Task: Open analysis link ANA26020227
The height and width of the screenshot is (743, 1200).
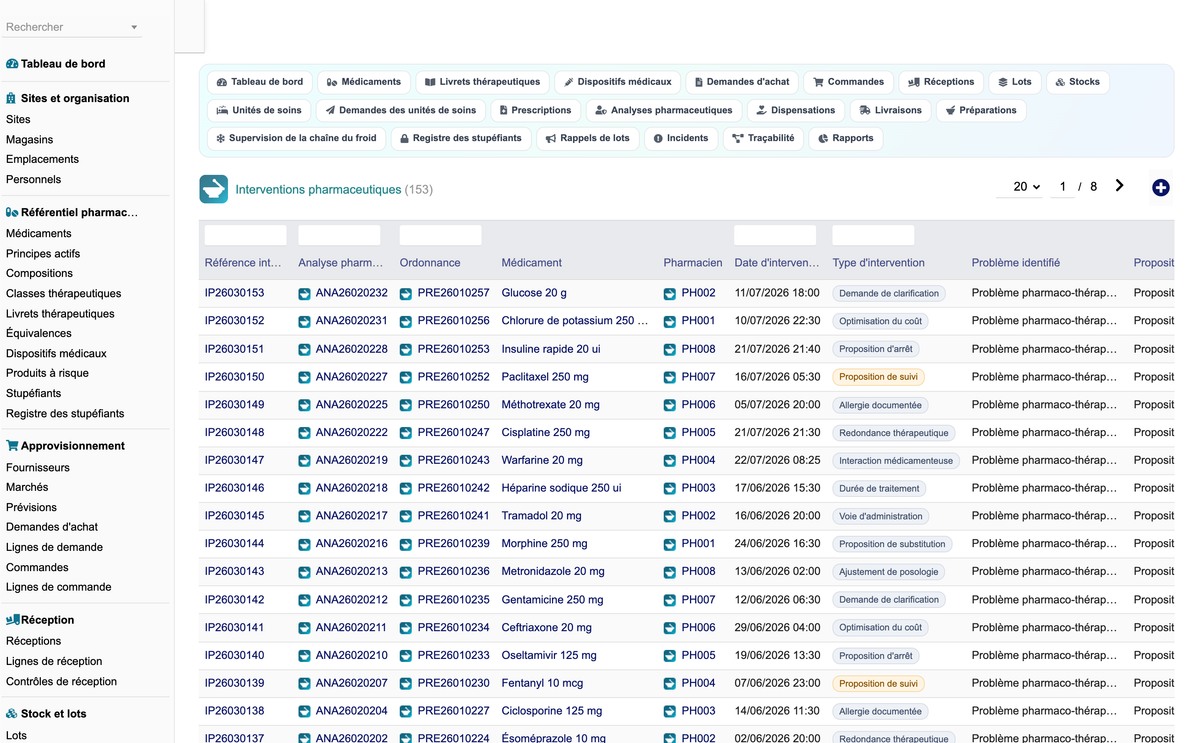Action: (351, 377)
